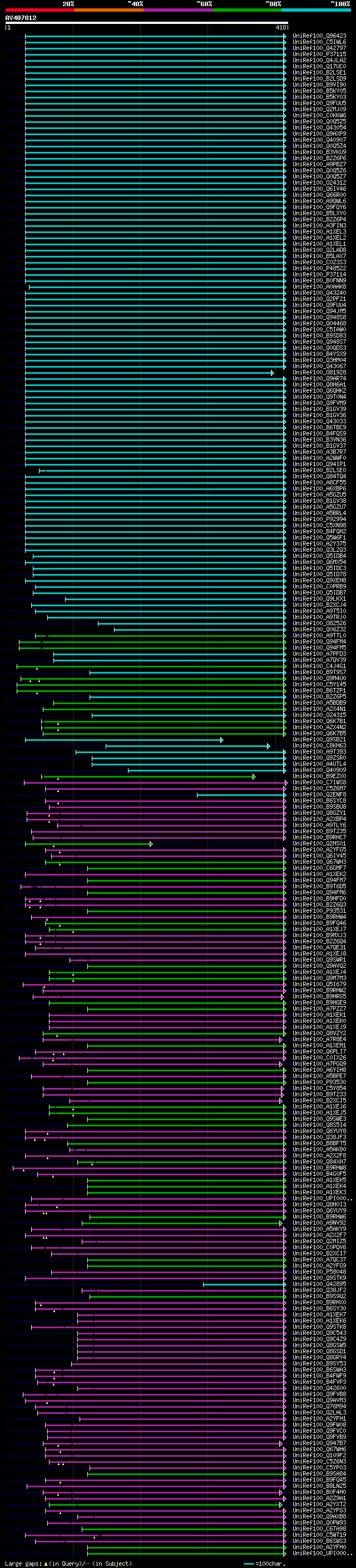Select hit label UniRef100_Q9FUU5

(319, 103)
